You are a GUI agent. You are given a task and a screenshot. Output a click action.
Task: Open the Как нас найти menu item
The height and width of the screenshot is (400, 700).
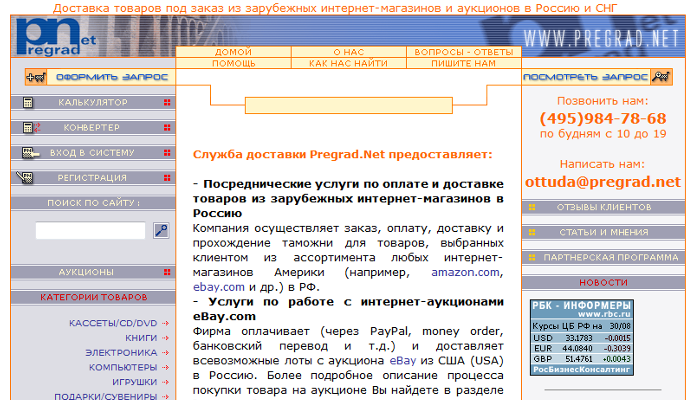point(349,63)
